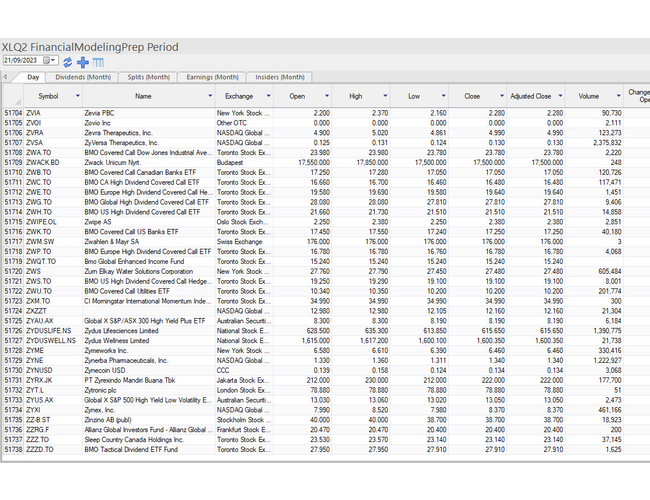Click name cell Bmo Global Enhanced Income Fund

(x=148, y=262)
